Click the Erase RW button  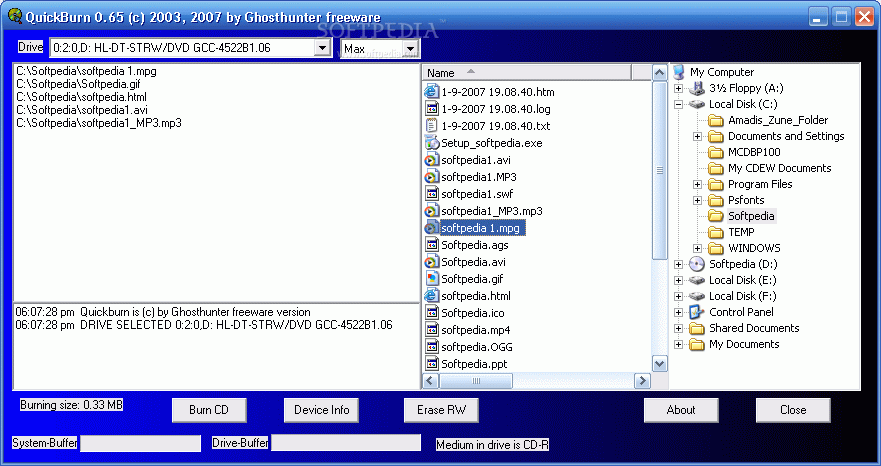pos(441,410)
